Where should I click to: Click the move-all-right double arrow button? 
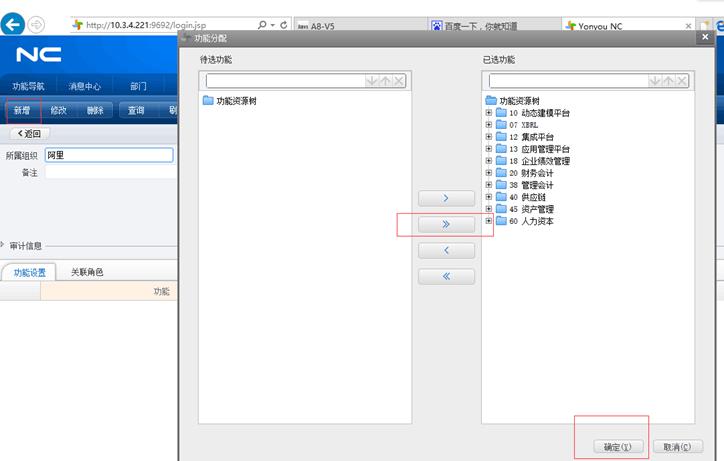click(x=445, y=225)
